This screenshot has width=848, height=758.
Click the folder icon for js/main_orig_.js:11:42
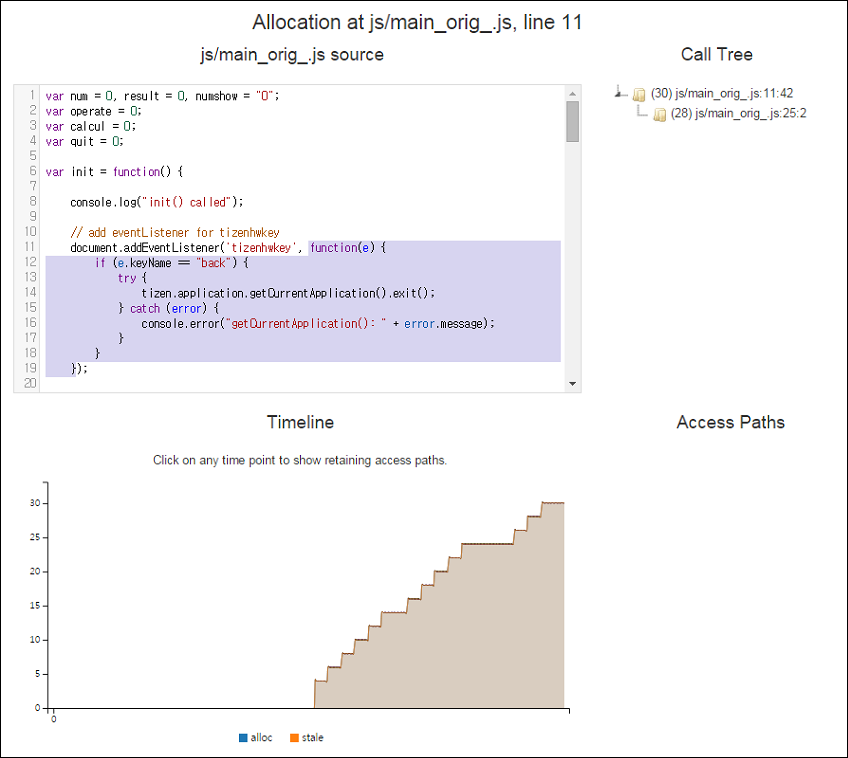[x=638, y=94]
